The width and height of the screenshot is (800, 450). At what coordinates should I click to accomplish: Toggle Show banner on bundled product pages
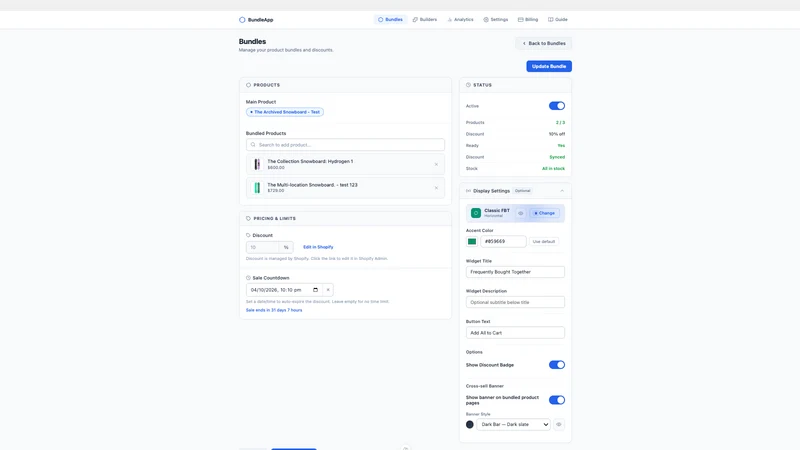pyautogui.click(x=557, y=400)
